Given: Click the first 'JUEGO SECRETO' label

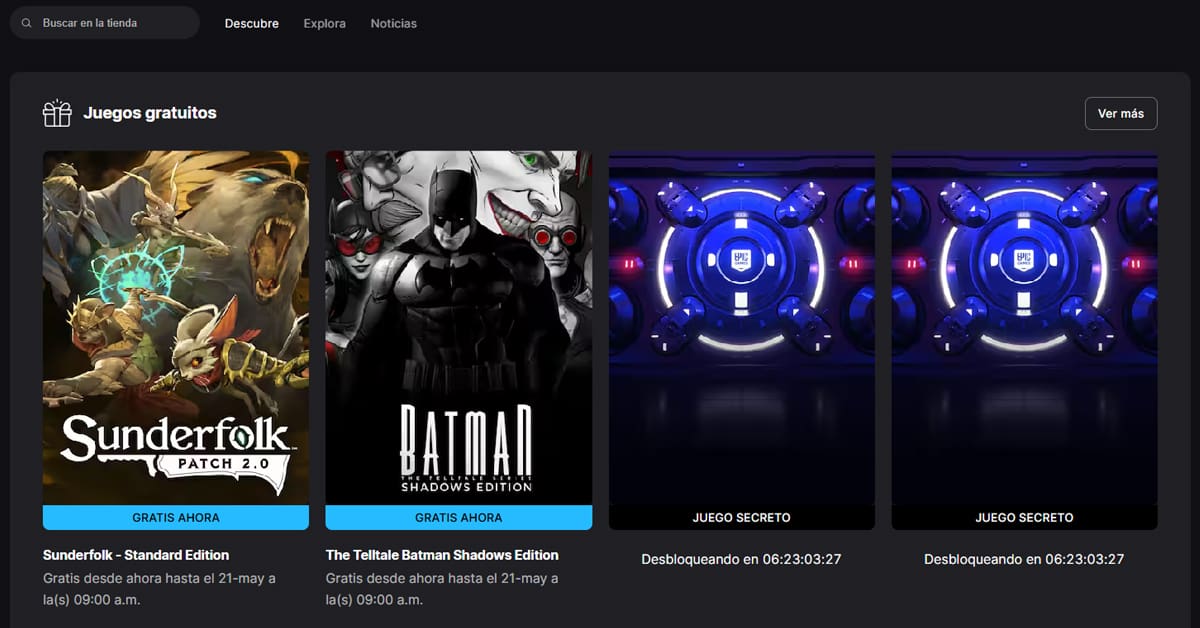Looking at the screenshot, I should point(742,518).
